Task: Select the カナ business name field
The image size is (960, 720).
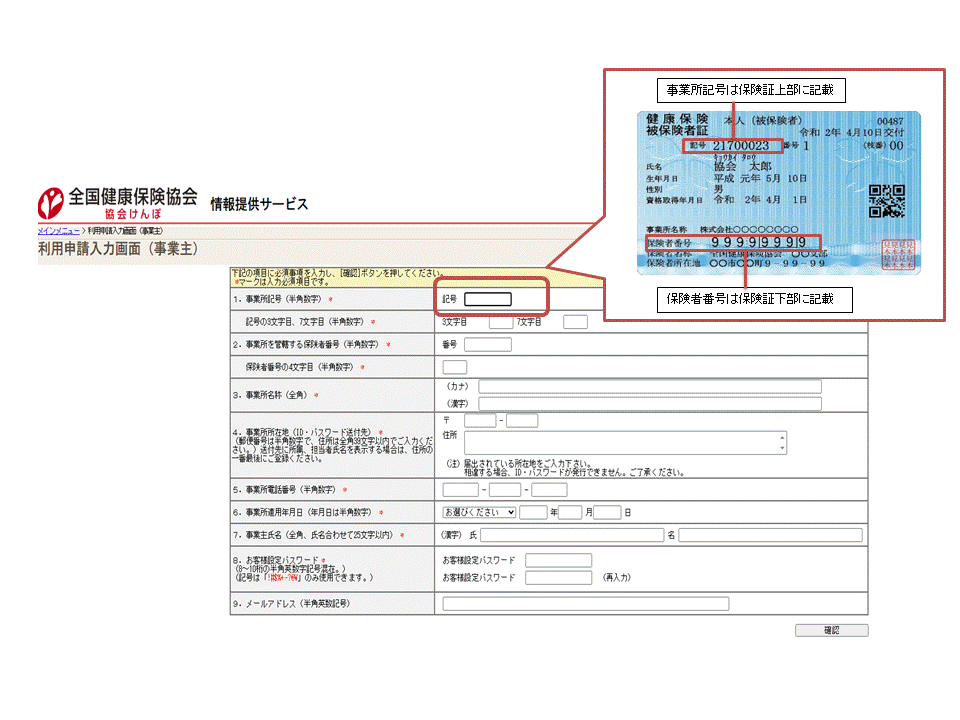Action: tap(650, 386)
